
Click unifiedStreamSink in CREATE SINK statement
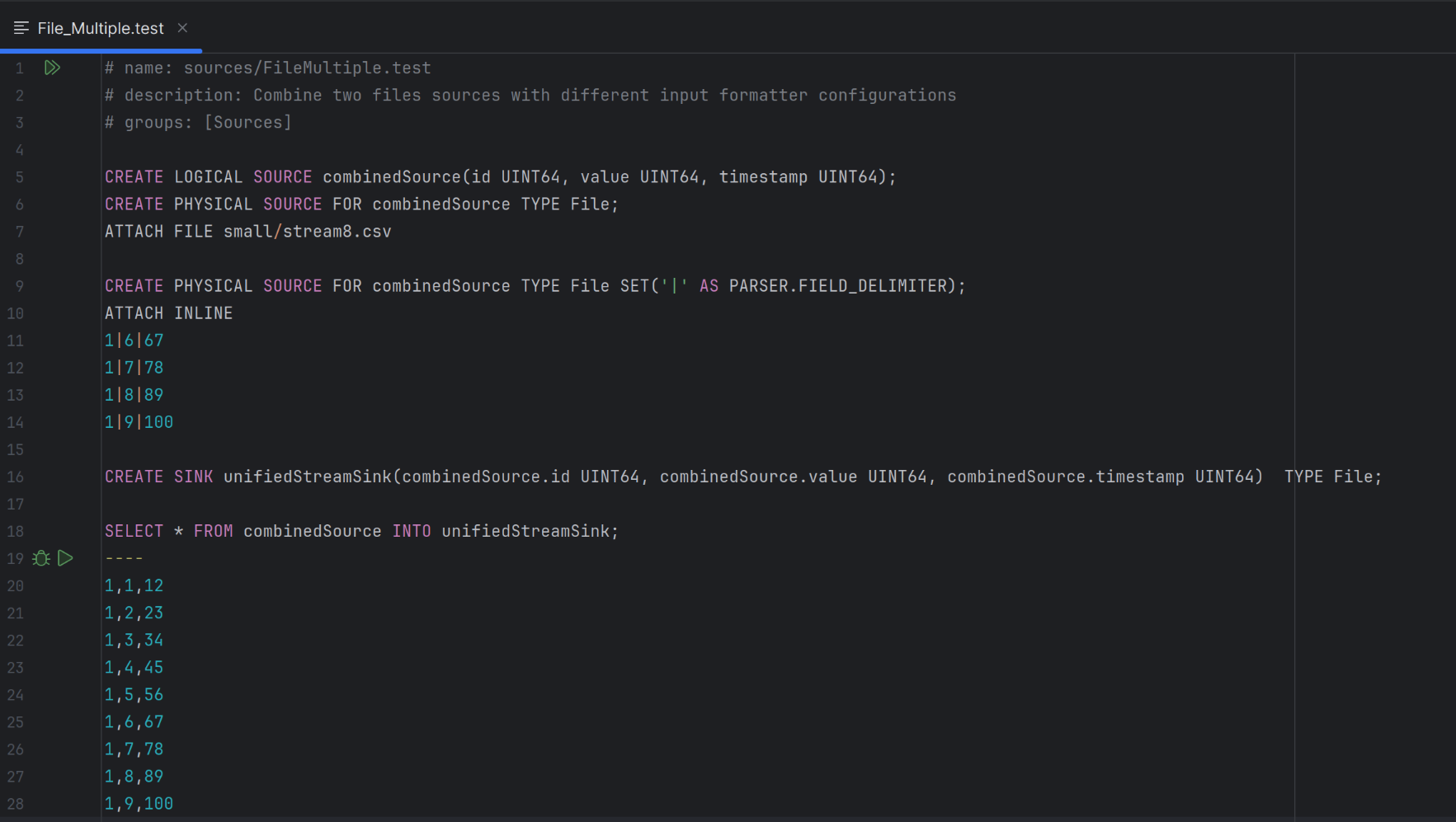pos(308,477)
